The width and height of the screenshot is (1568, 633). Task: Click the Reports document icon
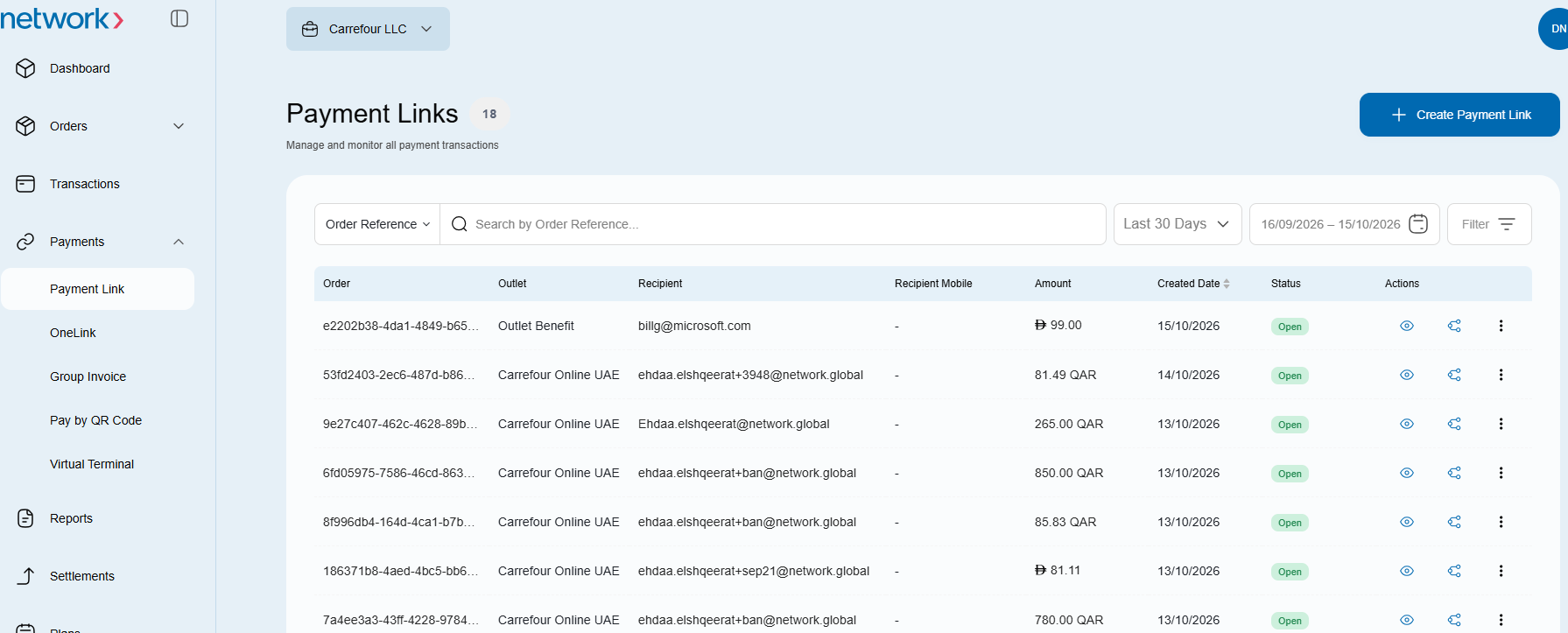coord(25,518)
